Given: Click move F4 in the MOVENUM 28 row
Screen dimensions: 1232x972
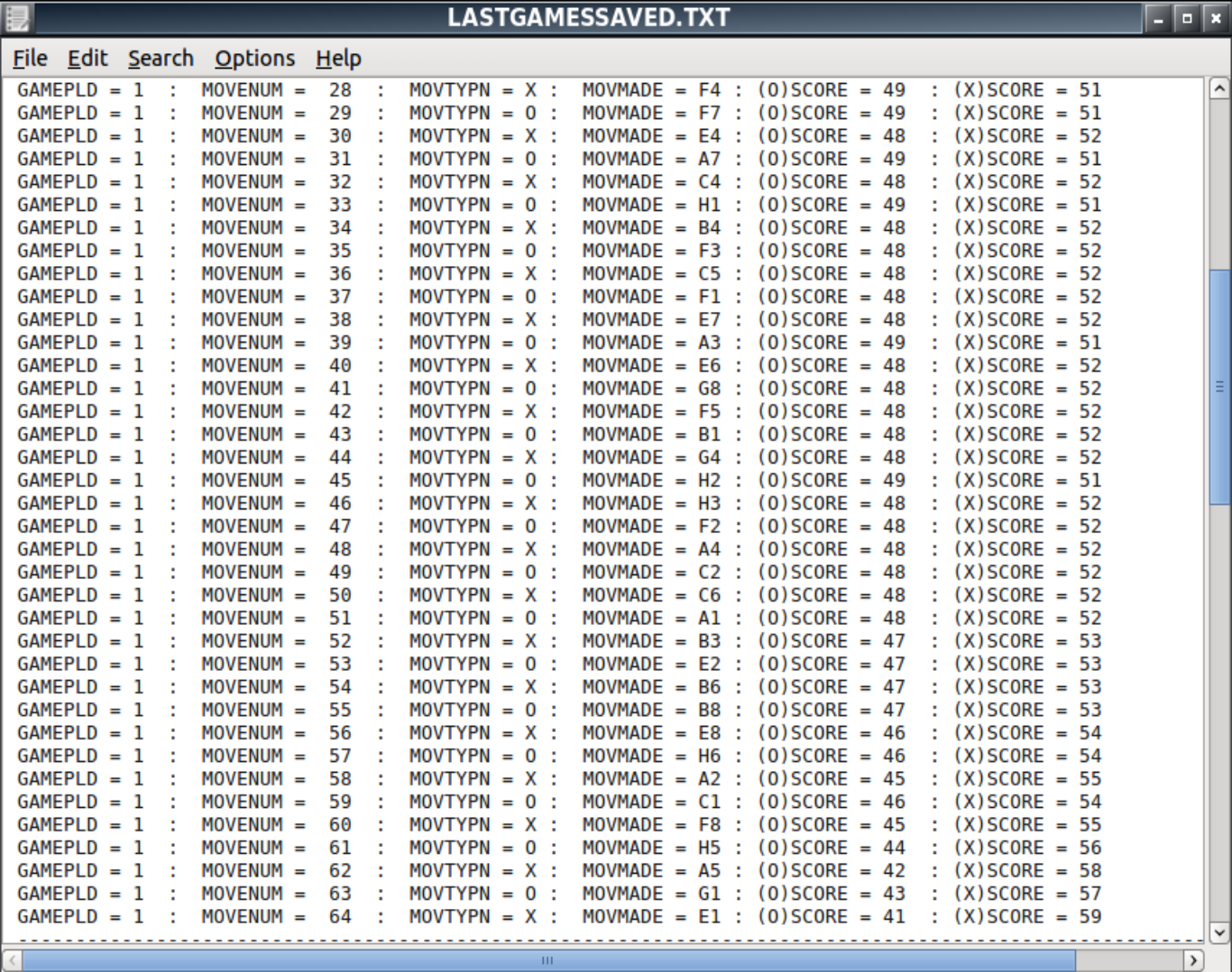Looking at the screenshot, I should pyautogui.click(x=710, y=90).
